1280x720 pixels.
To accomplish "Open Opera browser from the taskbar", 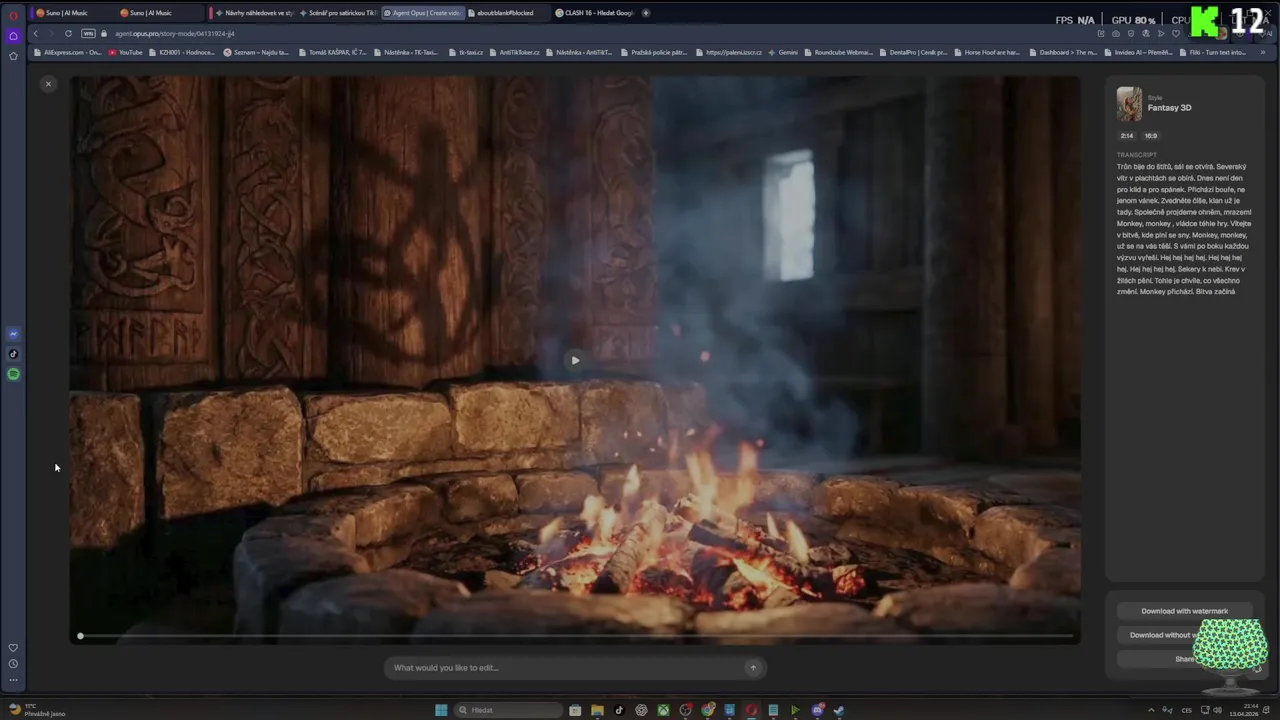I will click(x=751, y=710).
